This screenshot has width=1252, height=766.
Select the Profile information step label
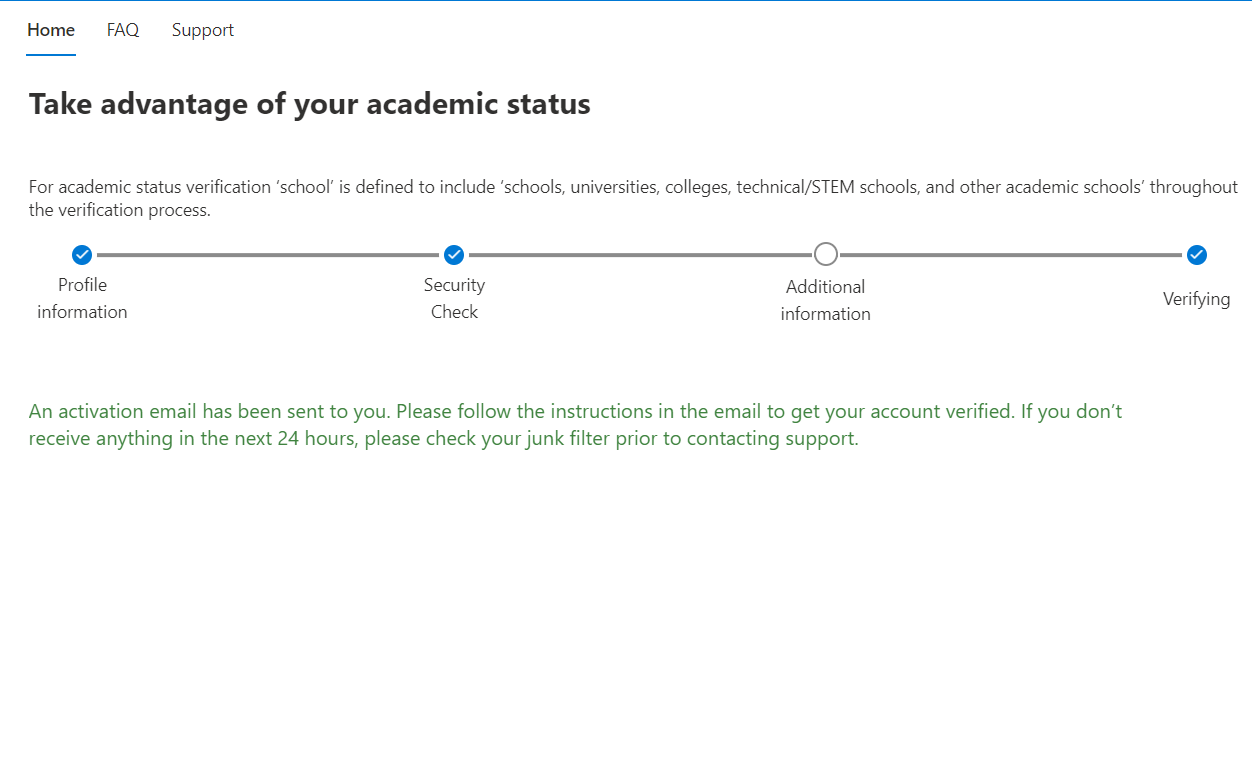point(82,298)
